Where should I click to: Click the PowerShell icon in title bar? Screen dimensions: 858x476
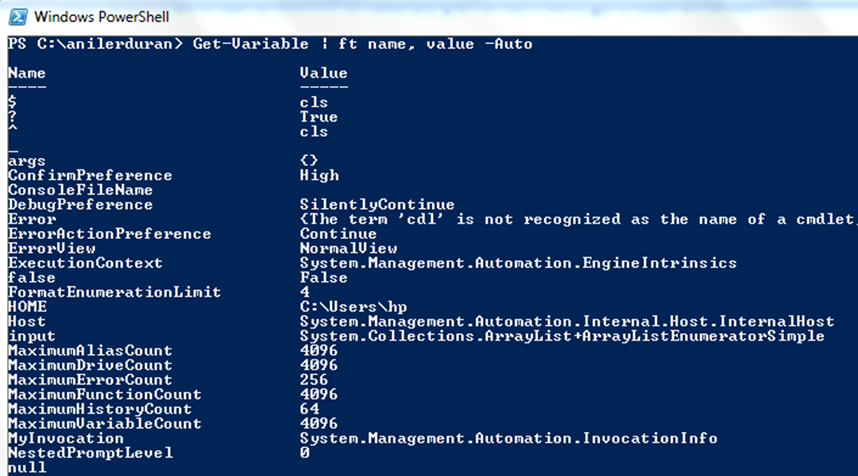tap(18, 16)
